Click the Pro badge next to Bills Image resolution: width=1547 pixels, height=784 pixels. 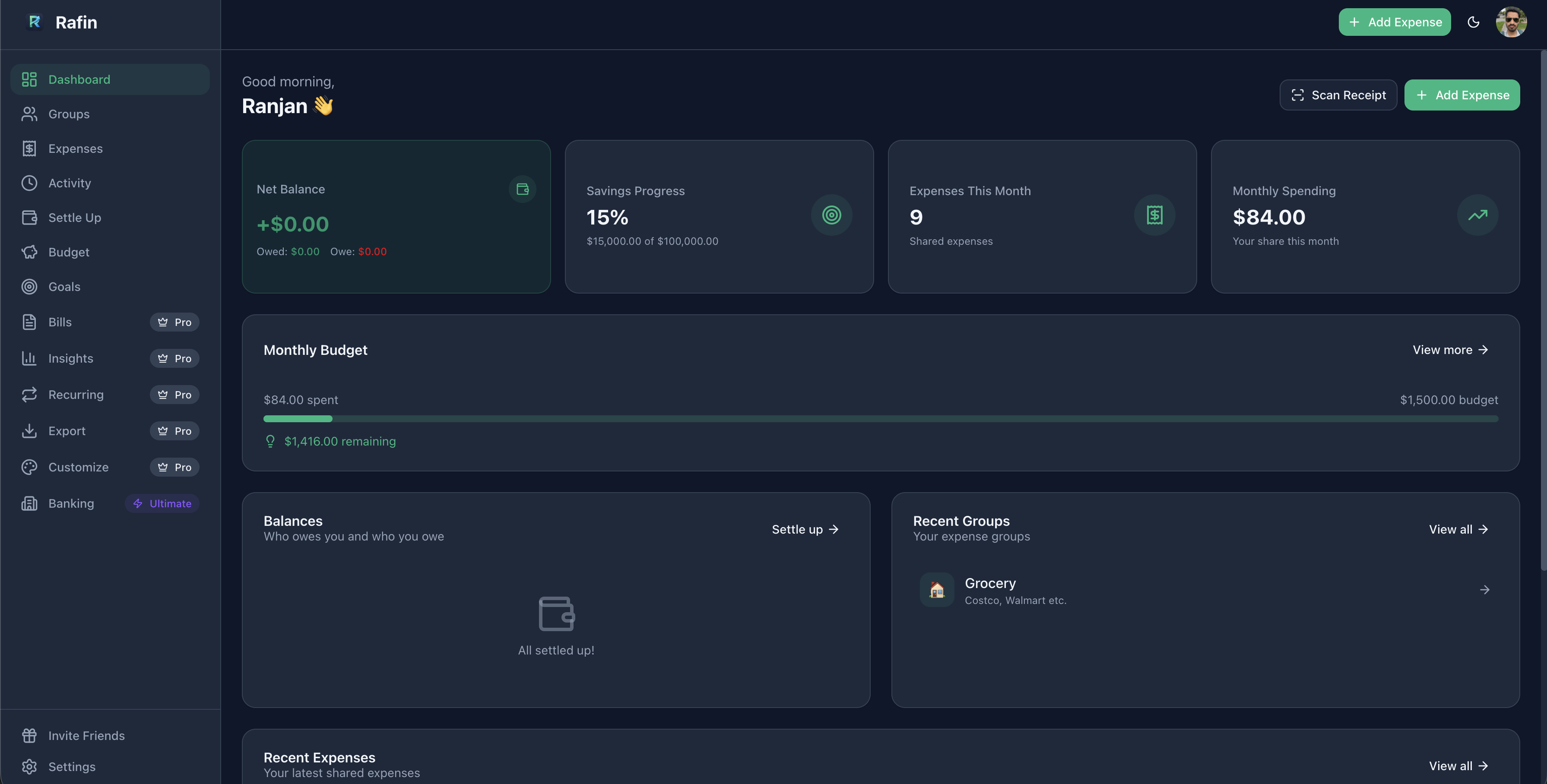(174, 322)
